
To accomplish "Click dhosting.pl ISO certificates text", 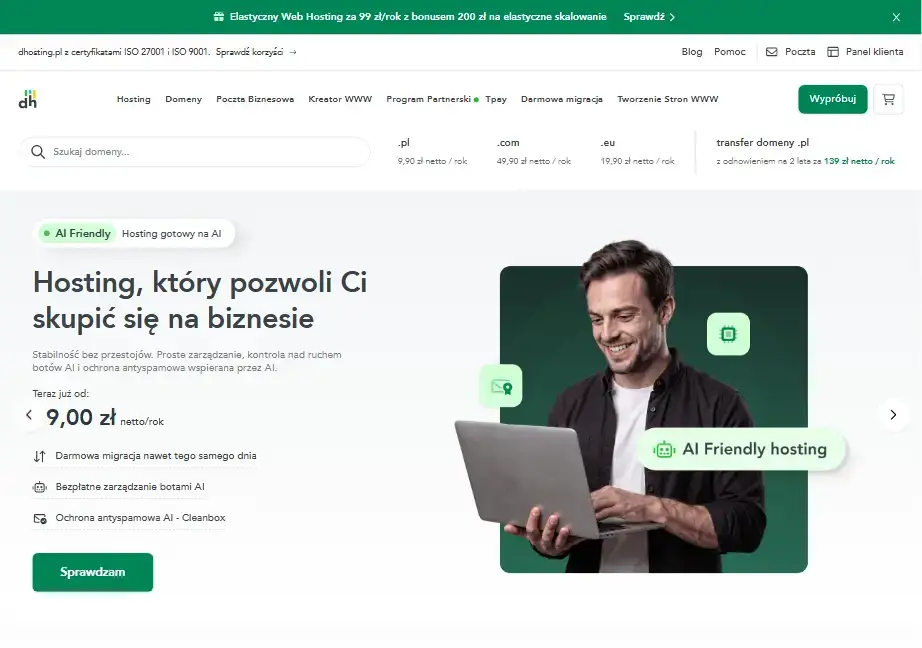I will 113,52.
